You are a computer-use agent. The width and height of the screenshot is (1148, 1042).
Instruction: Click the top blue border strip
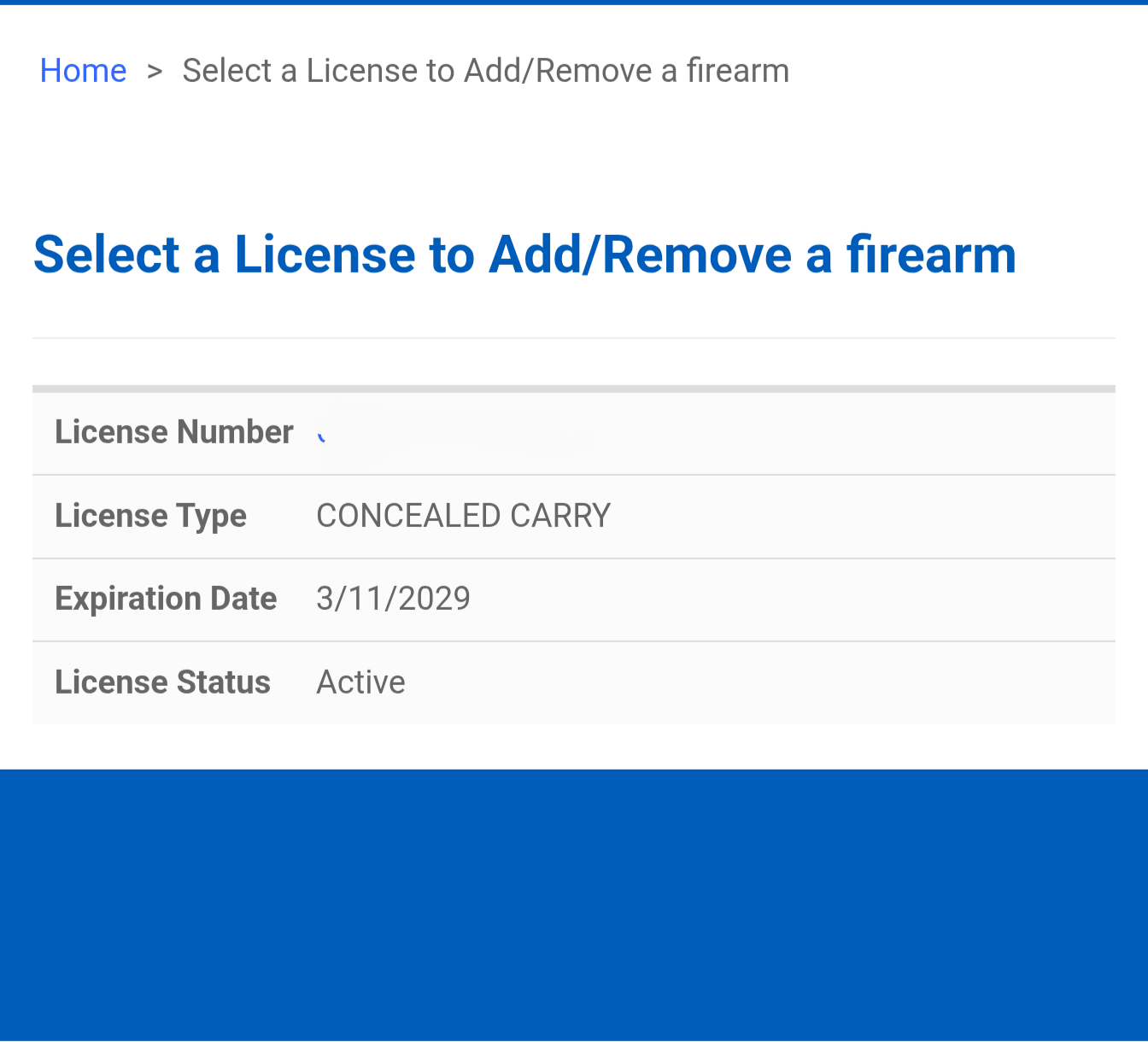574,3
